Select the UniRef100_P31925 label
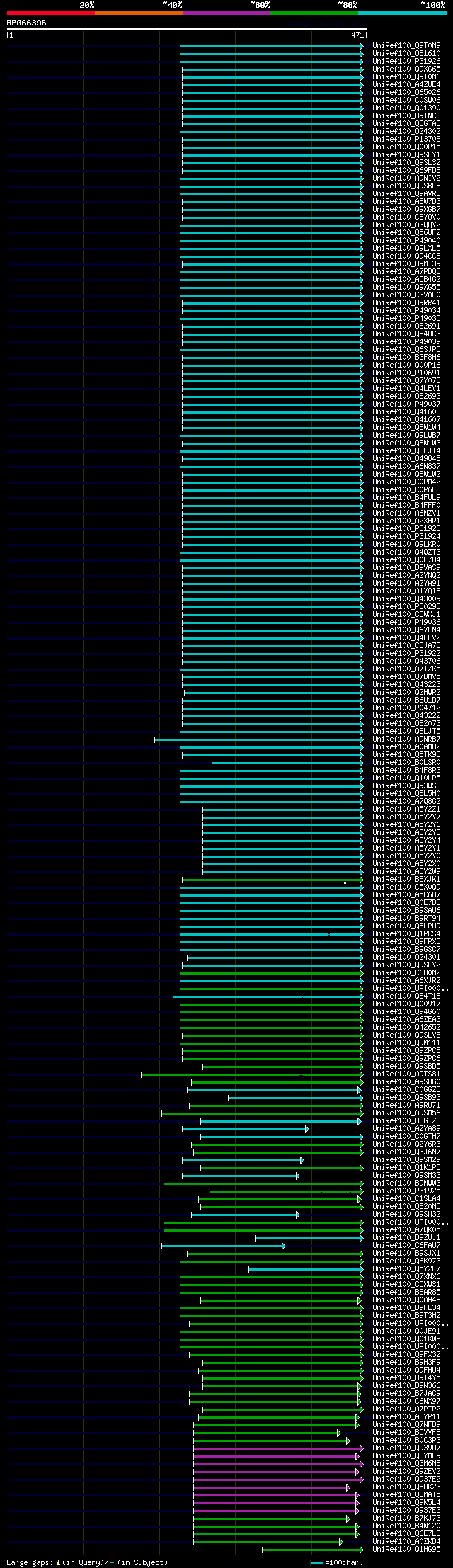 (x=406, y=1191)
